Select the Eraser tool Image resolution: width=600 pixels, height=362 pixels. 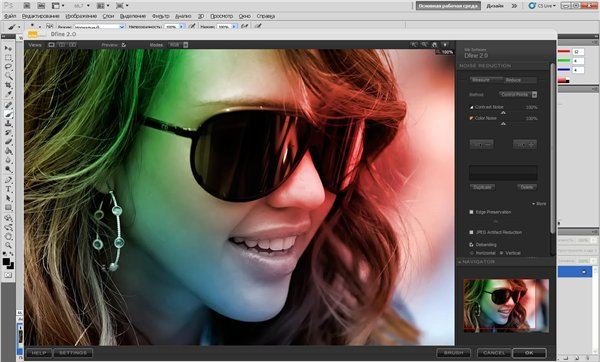pos(8,142)
